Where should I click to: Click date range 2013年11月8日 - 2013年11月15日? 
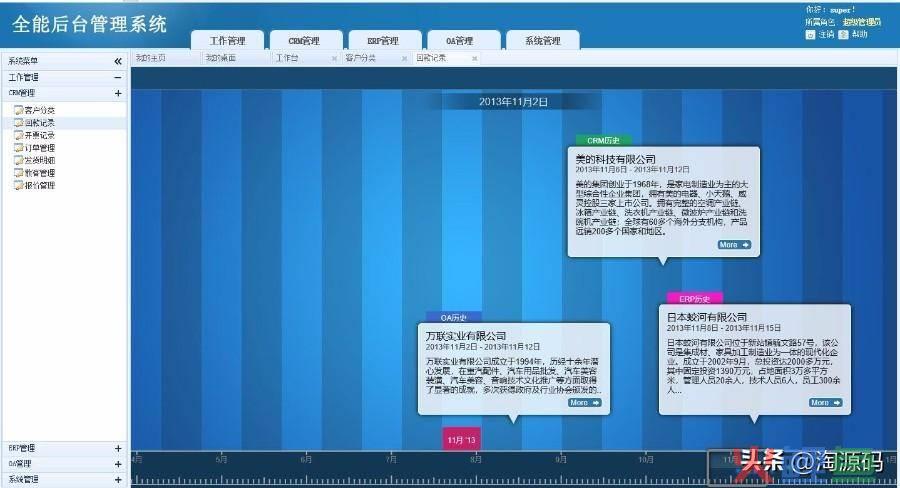[x=724, y=328]
